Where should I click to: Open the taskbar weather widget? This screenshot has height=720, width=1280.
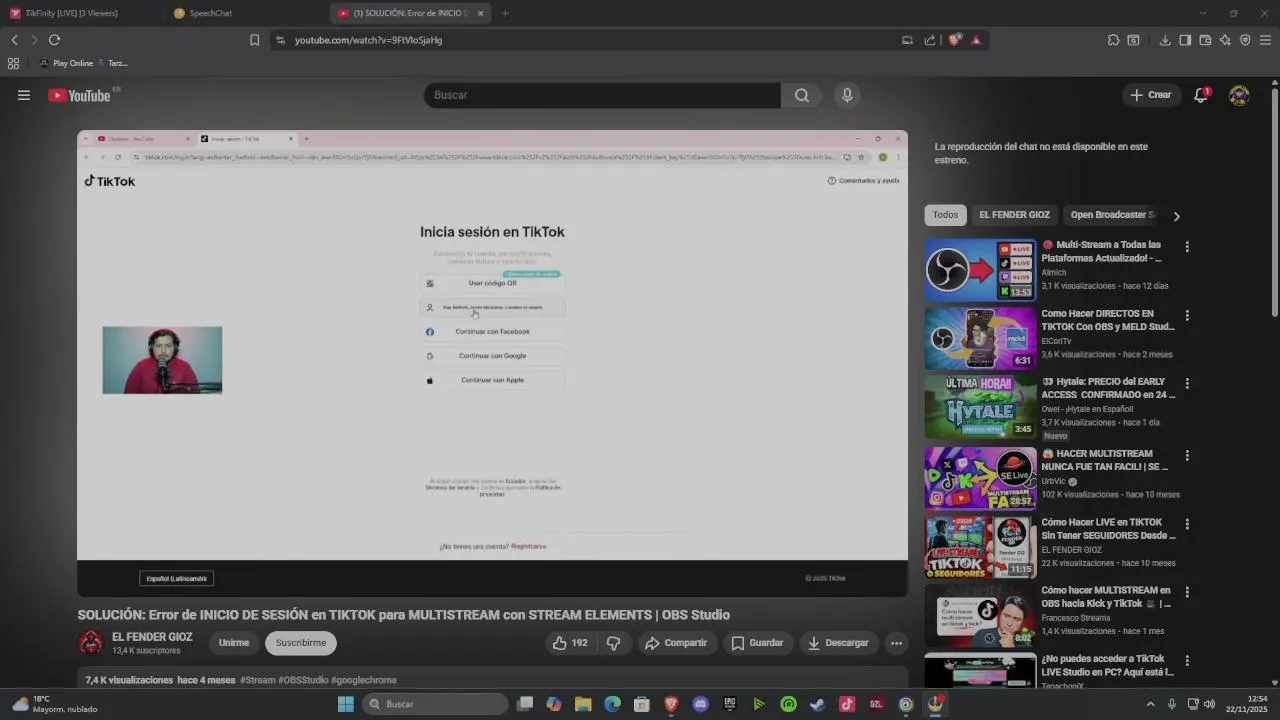[55, 704]
